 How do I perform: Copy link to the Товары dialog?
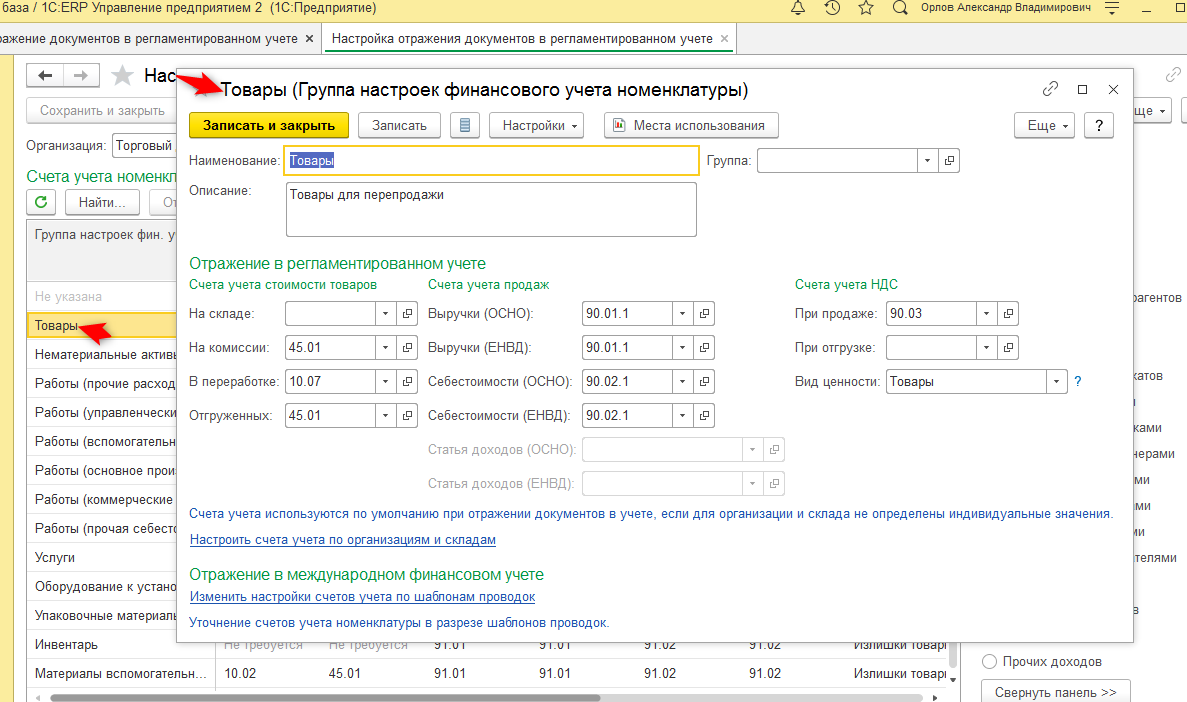(x=1050, y=89)
